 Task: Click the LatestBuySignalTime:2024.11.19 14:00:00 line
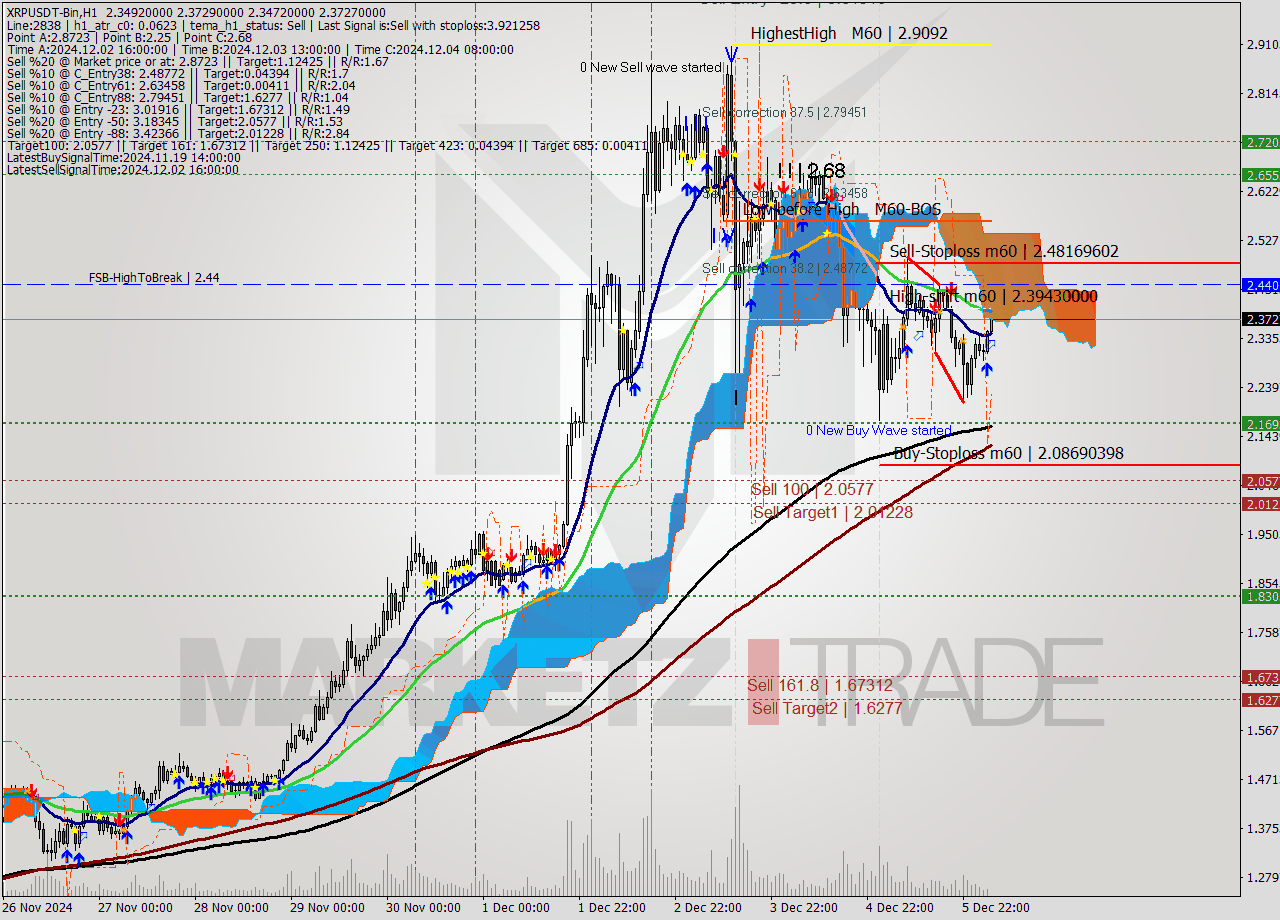(x=123, y=158)
